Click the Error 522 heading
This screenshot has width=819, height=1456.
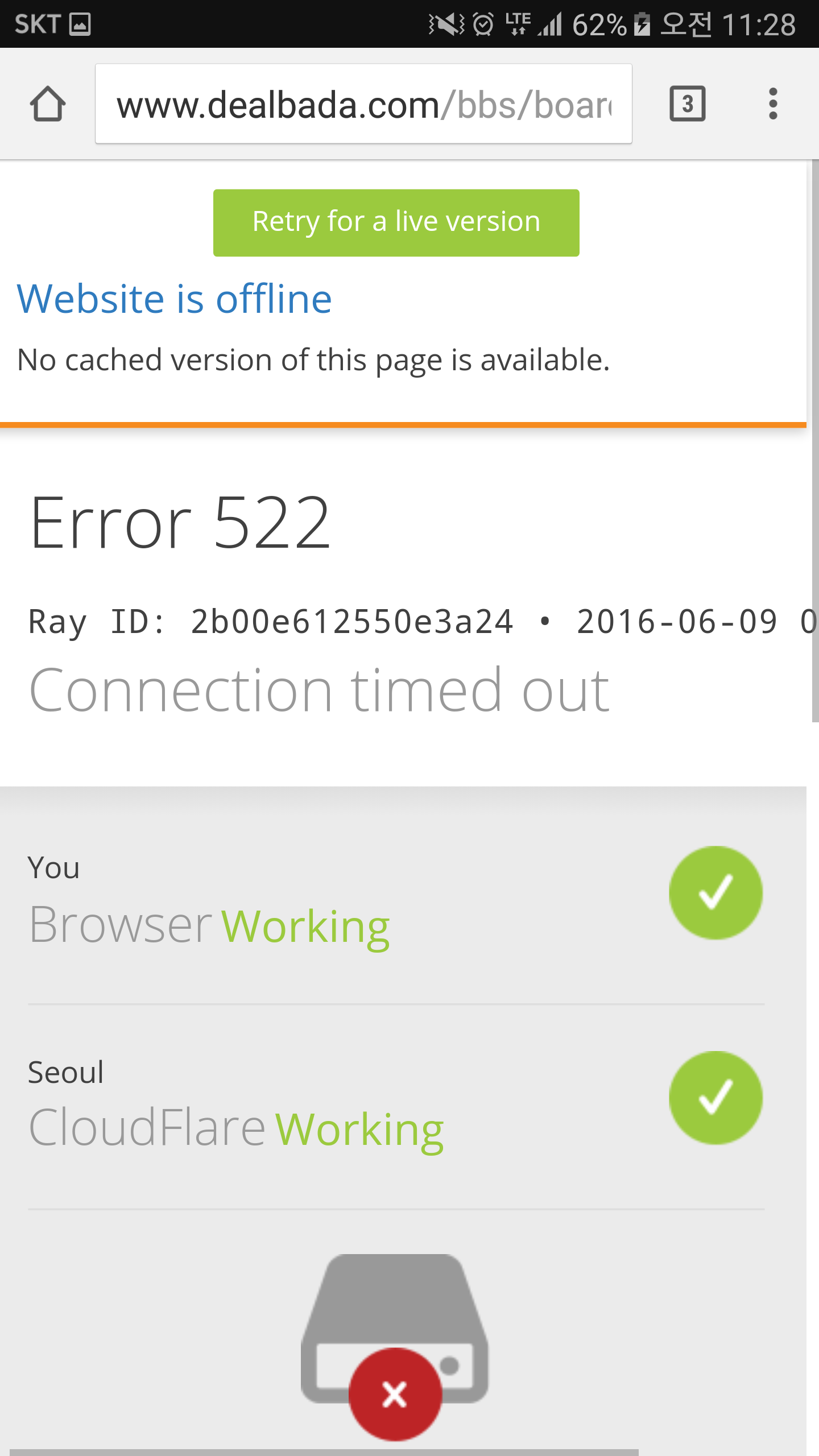click(180, 522)
